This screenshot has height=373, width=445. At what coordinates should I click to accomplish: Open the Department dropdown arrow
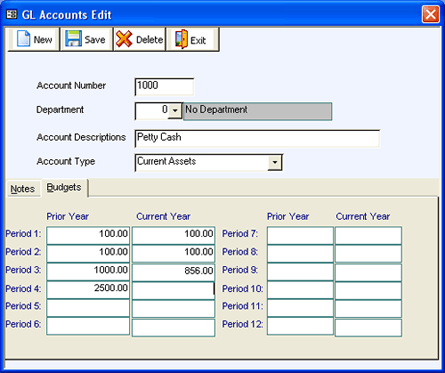pyautogui.click(x=175, y=110)
